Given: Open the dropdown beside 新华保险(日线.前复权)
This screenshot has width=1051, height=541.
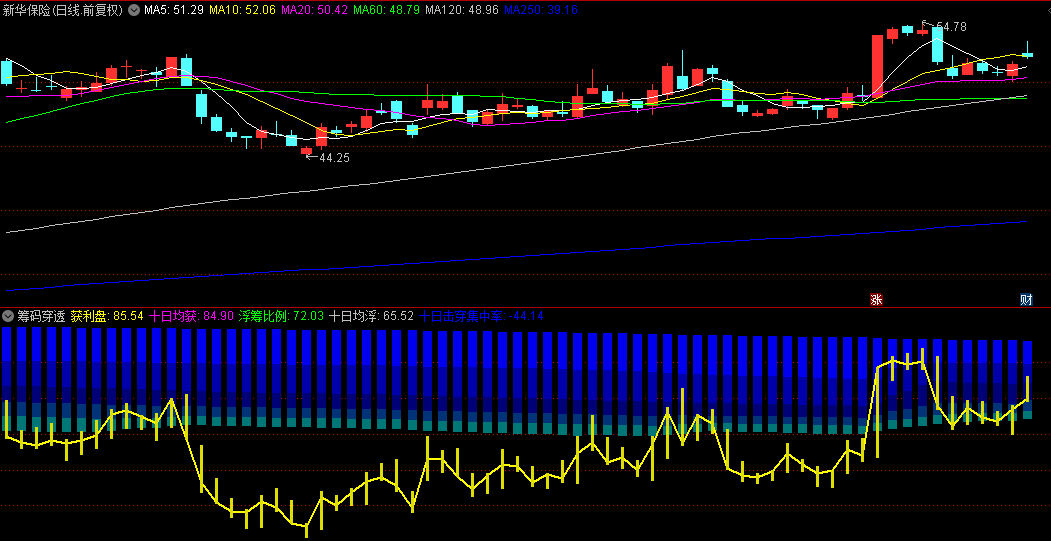Looking at the screenshot, I should [133, 10].
